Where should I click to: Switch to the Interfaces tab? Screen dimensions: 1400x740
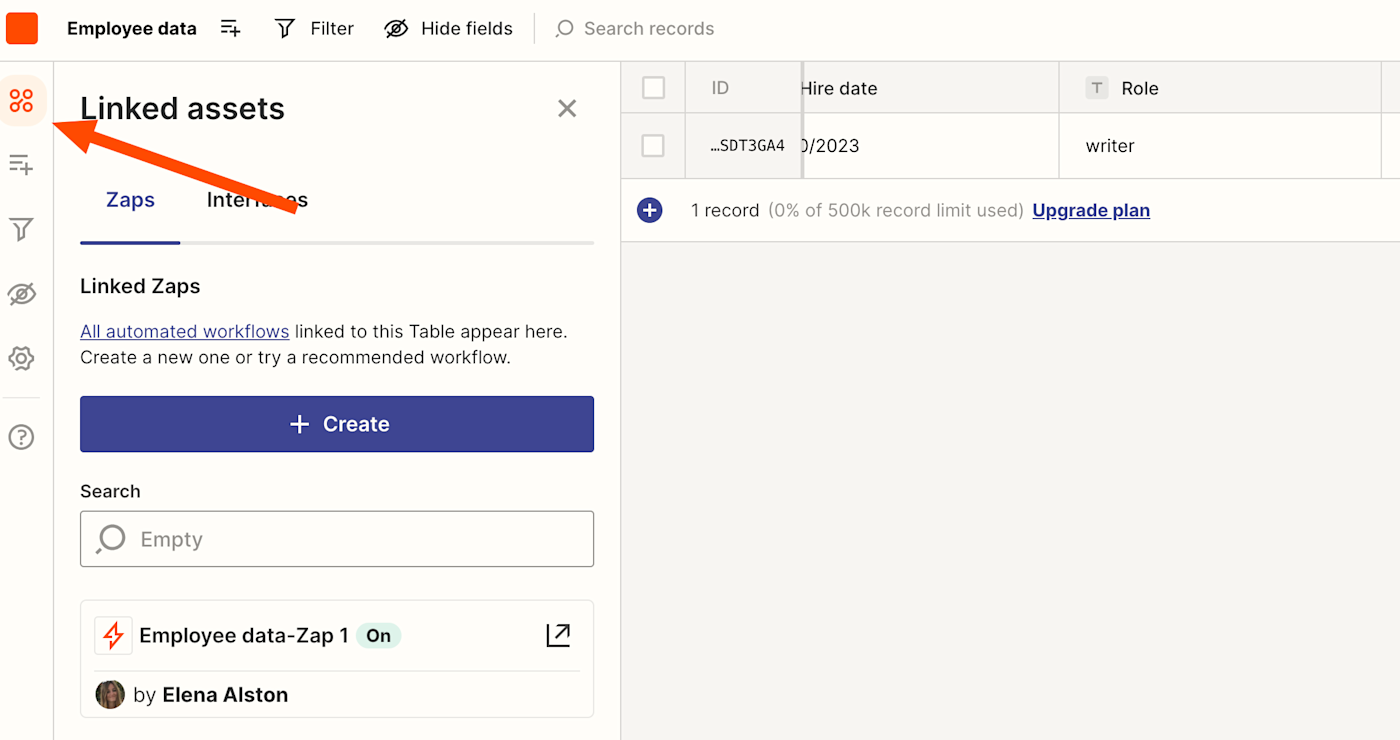tap(257, 200)
